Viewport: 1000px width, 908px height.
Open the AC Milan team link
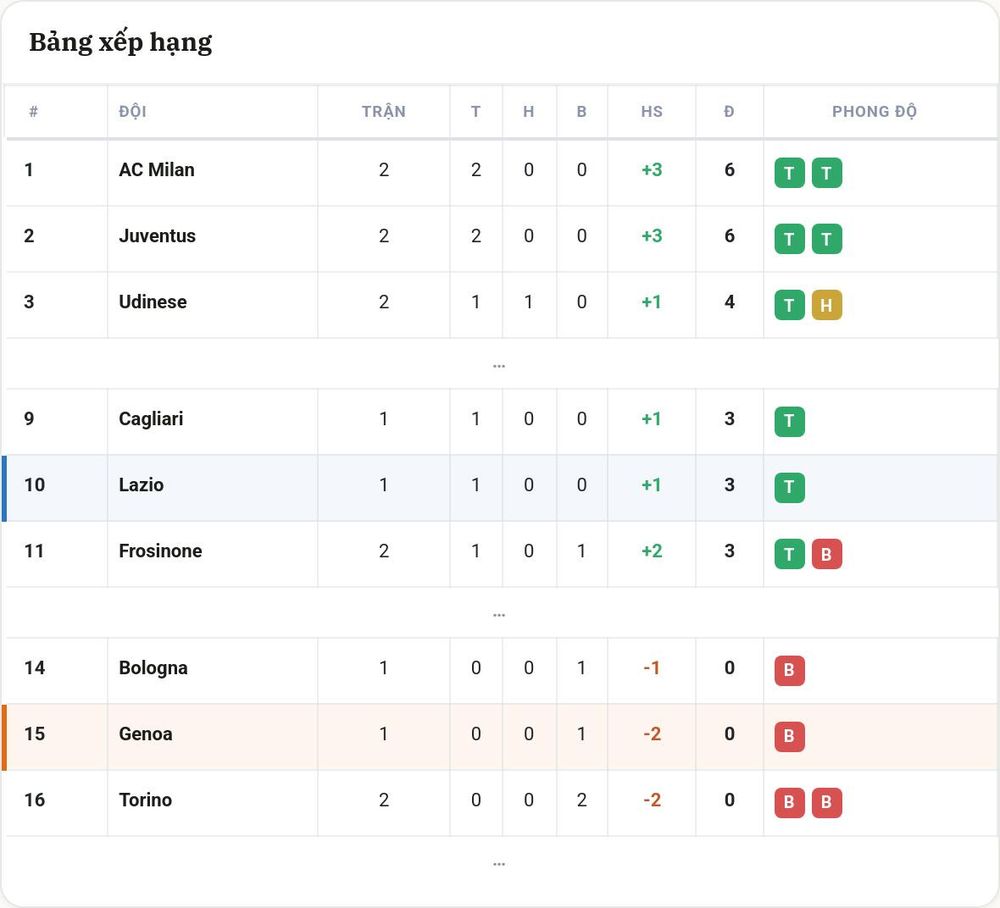(157, 170)
